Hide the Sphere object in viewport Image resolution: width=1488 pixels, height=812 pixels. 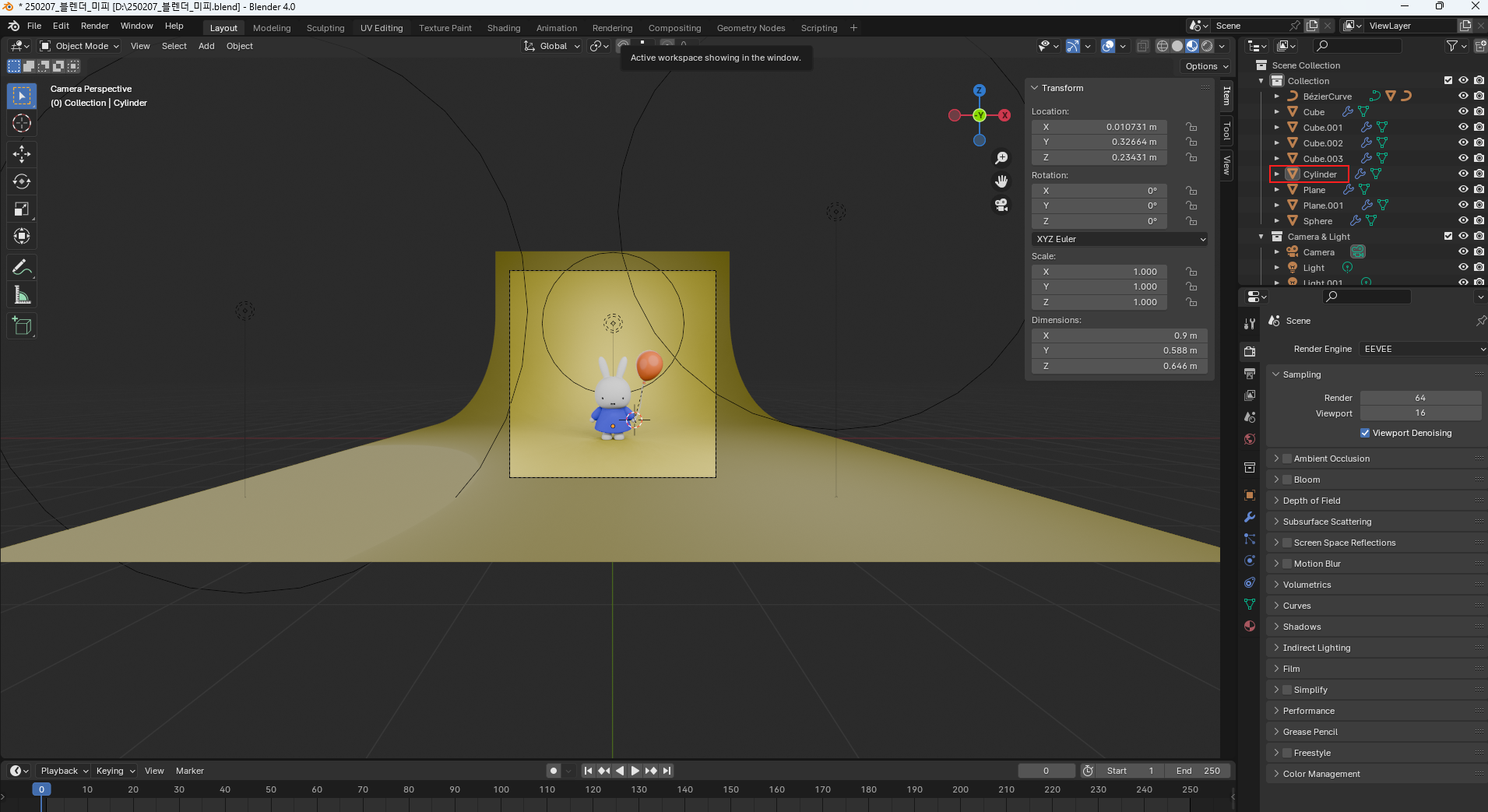point(1463,220)
